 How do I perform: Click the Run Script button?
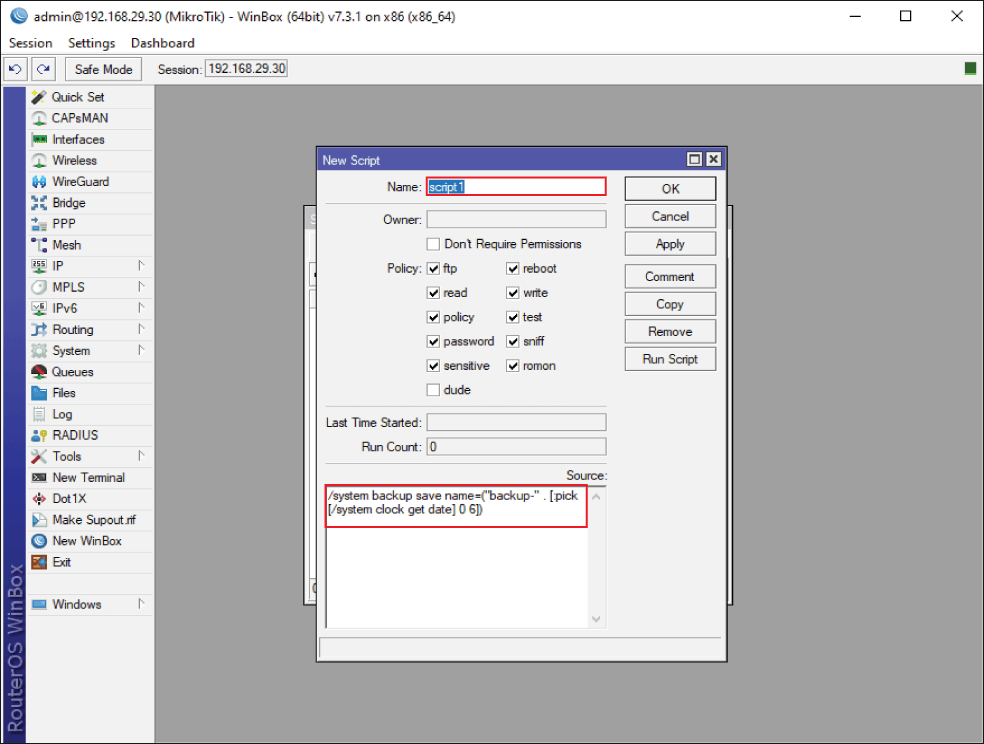(x=669, y=358)
